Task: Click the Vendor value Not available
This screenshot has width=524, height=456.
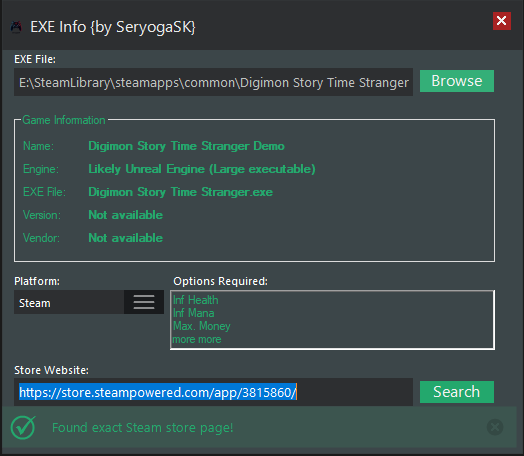Action: [x=125, y=238]
